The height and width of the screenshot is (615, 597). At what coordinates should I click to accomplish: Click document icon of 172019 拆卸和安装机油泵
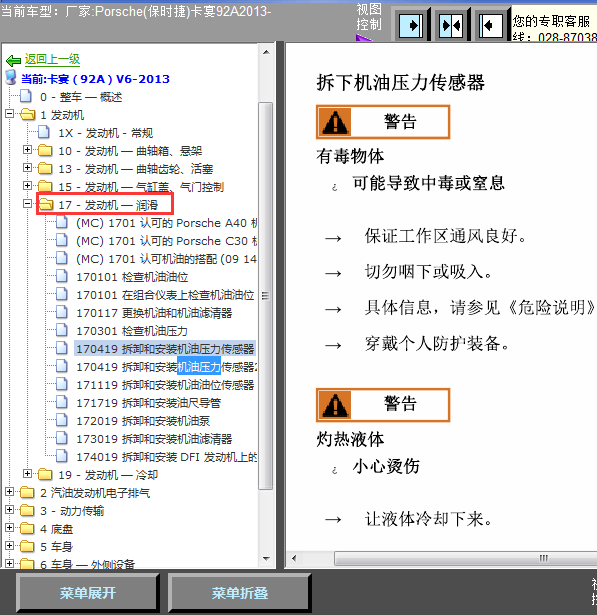point(62,420)
